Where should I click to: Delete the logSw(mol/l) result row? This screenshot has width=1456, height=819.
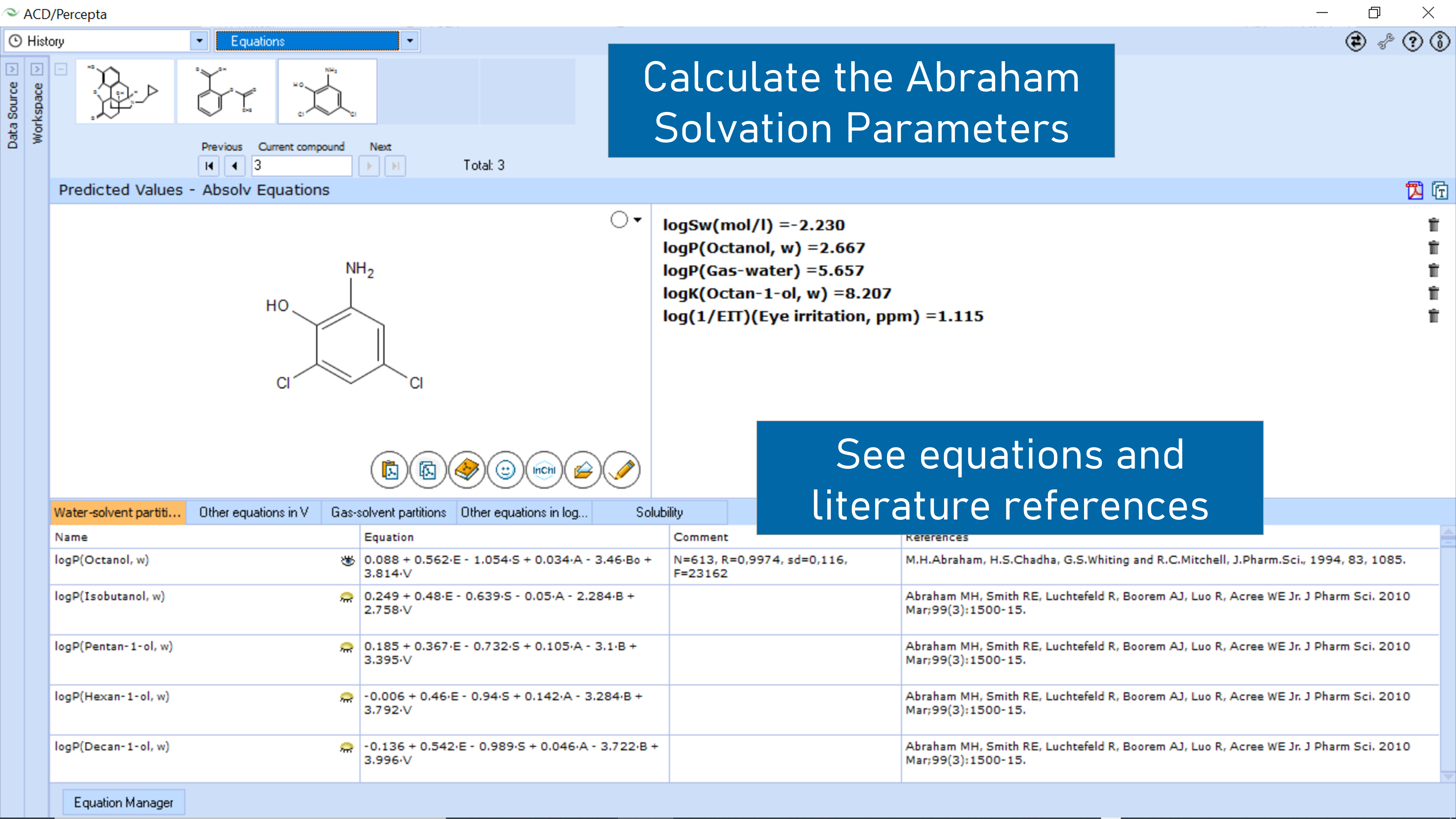1433,225
